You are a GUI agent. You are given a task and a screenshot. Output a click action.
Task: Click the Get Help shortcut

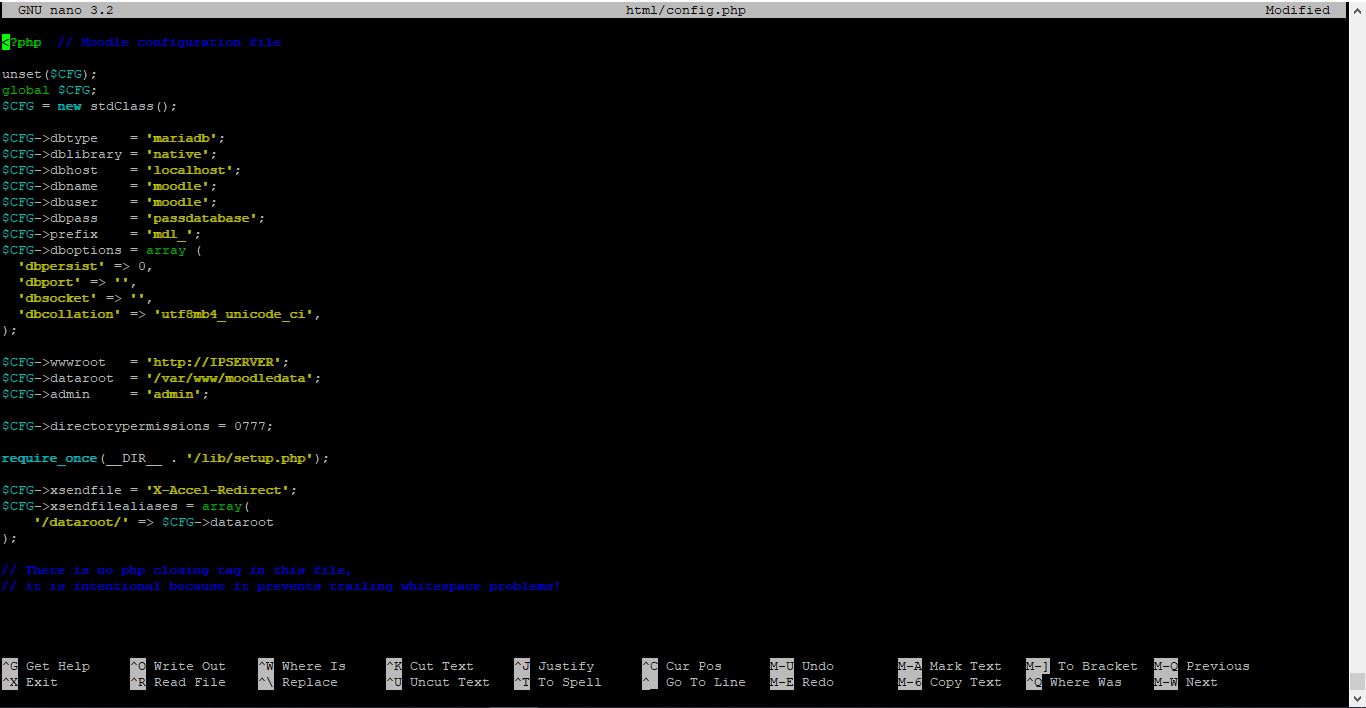[x=57, y=666]
